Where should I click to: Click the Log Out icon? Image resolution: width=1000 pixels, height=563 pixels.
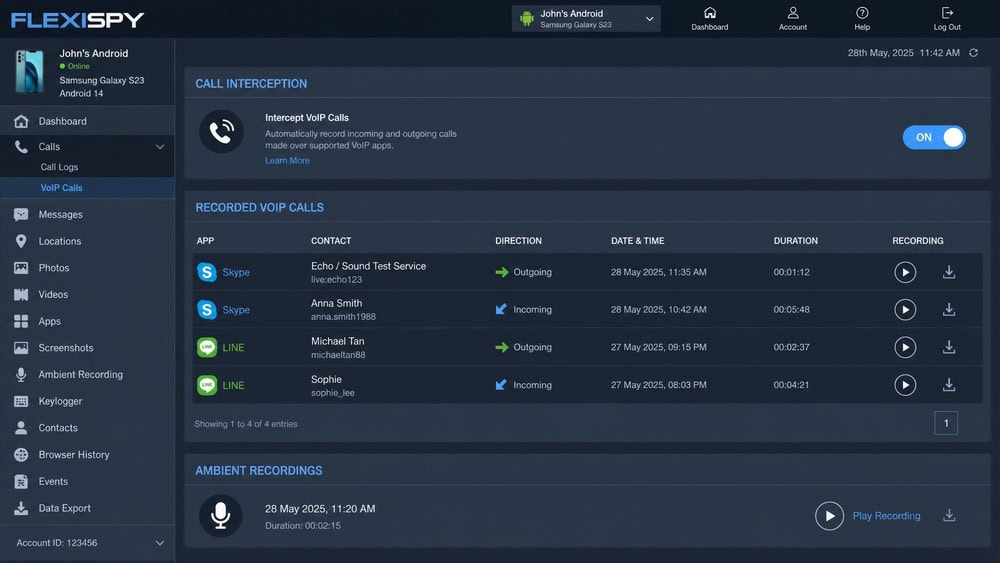coord(947,13)
